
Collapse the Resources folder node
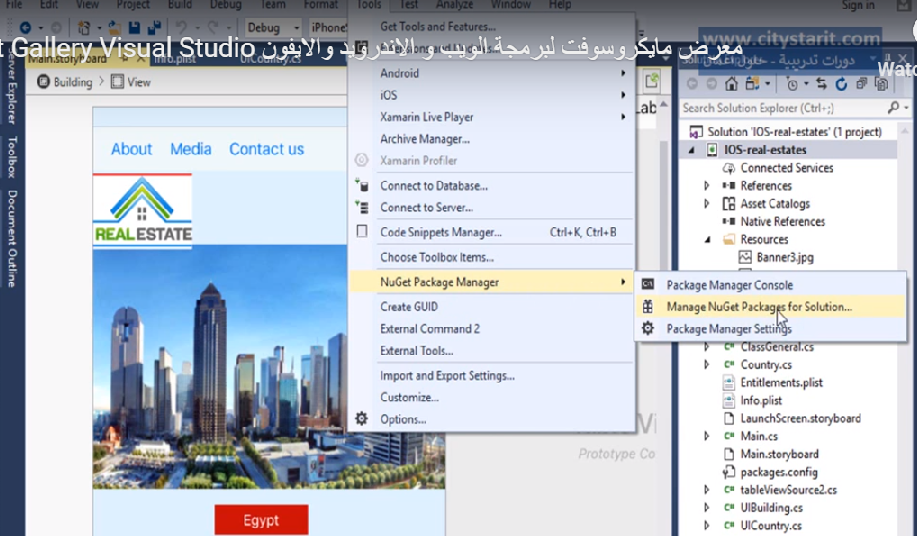(708, 240)
